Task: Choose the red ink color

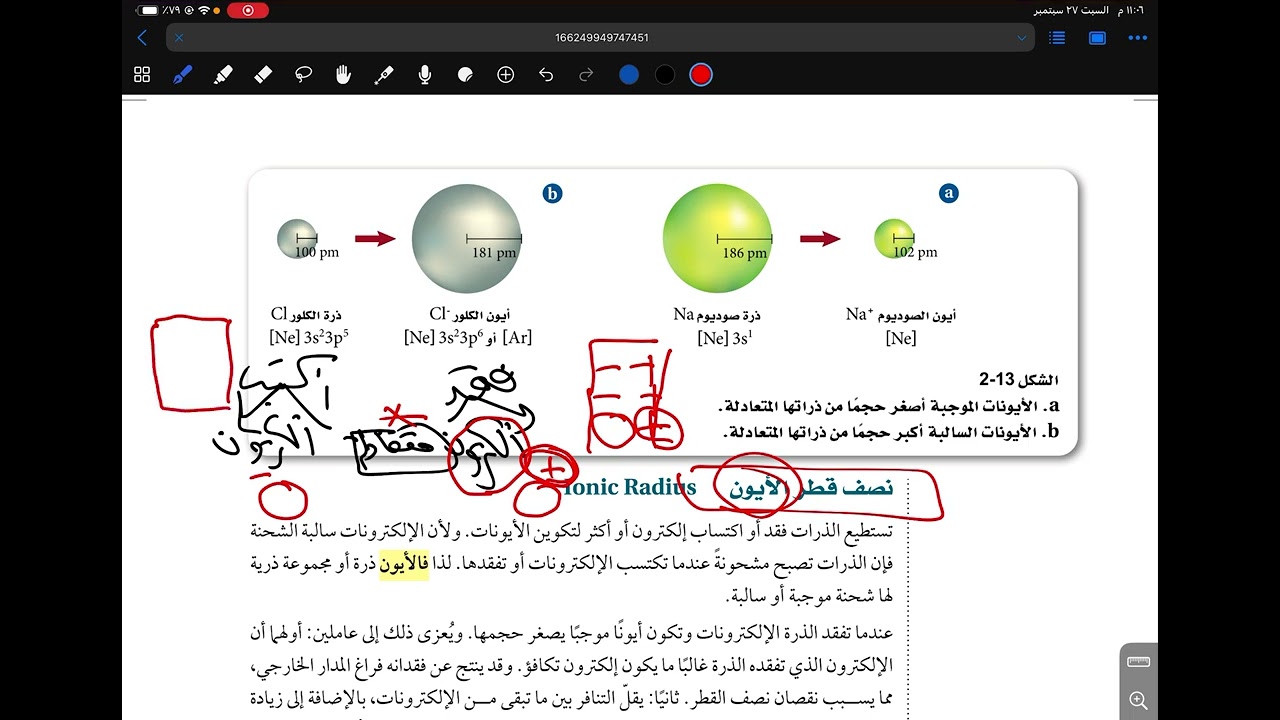Action: click(701, 75)
